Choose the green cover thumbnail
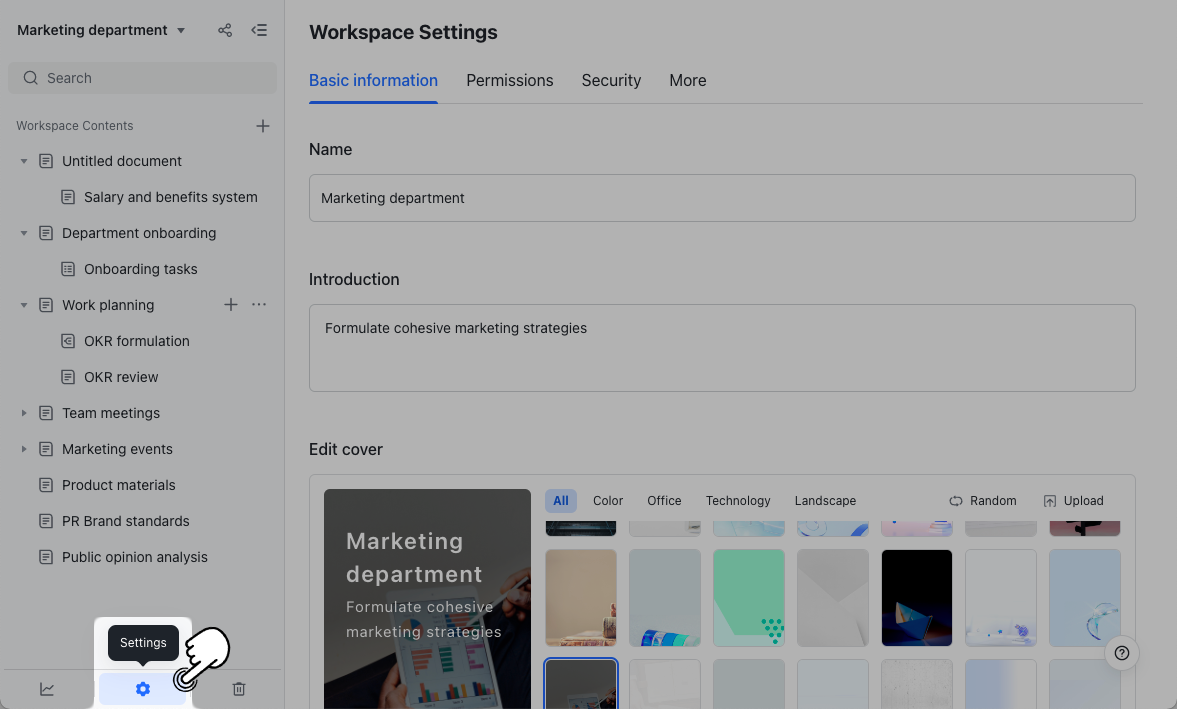The image size is (1177, 709). point(749,597)
